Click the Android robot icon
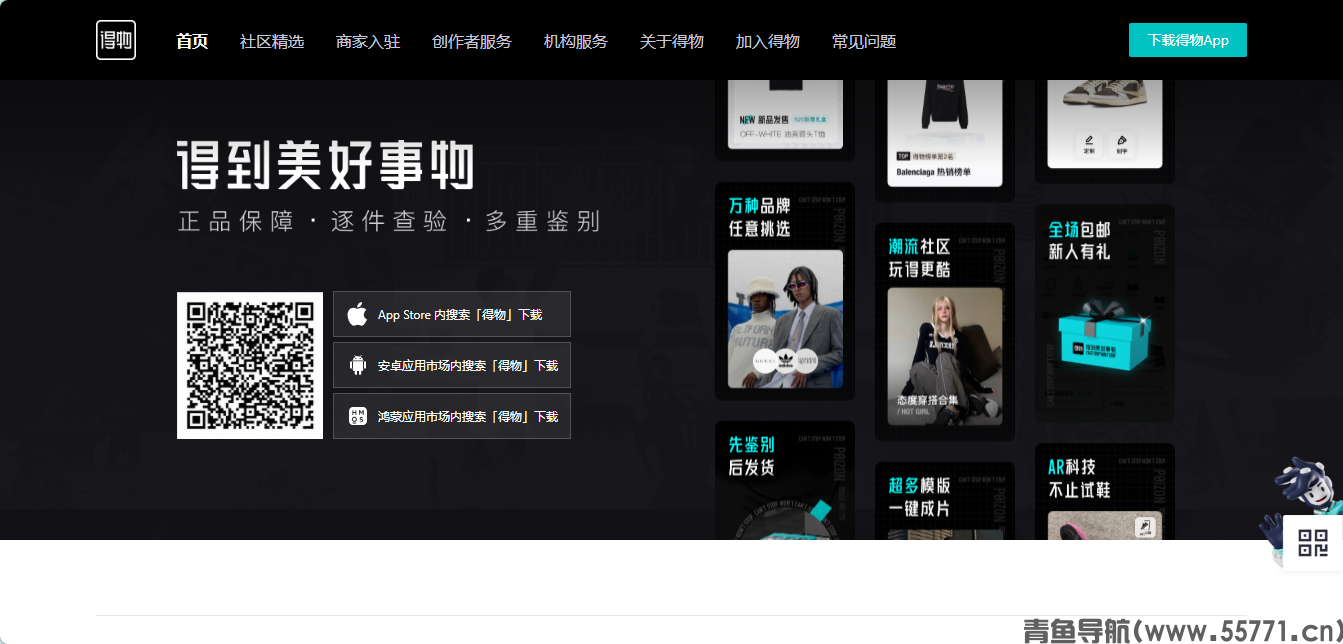 coord(358,365)
